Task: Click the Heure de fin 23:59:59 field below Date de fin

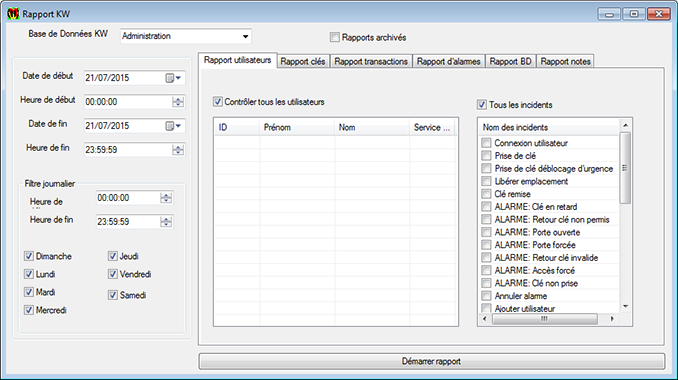Action: pos(134,150)
